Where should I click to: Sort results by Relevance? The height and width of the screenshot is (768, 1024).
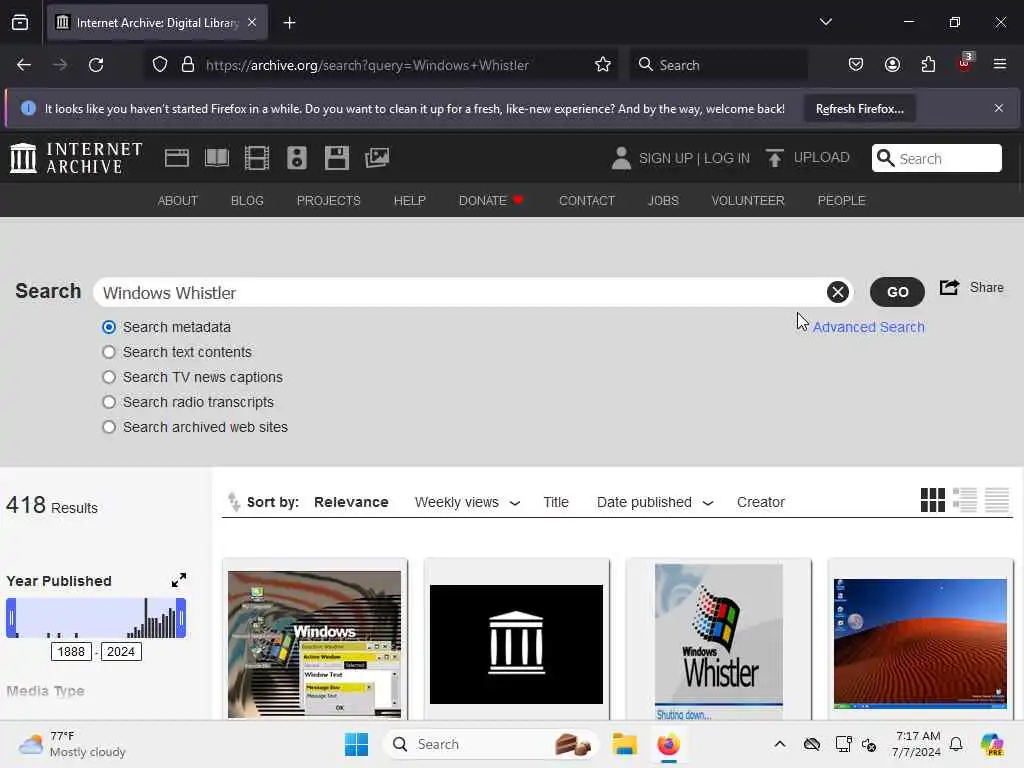pyautogui.click(x=351, y=502)
